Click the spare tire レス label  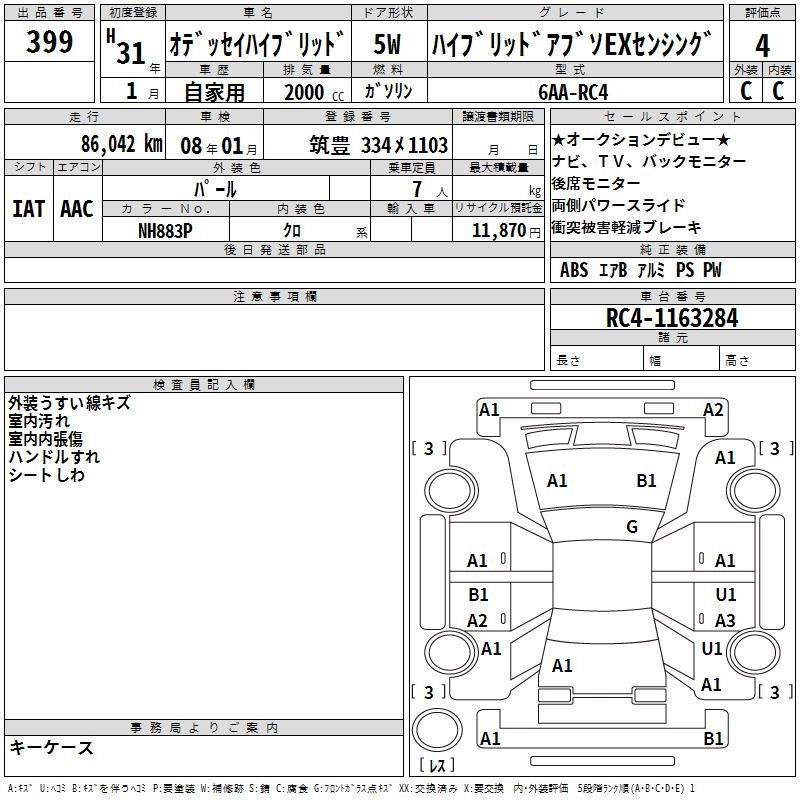[x=437, y=764]
